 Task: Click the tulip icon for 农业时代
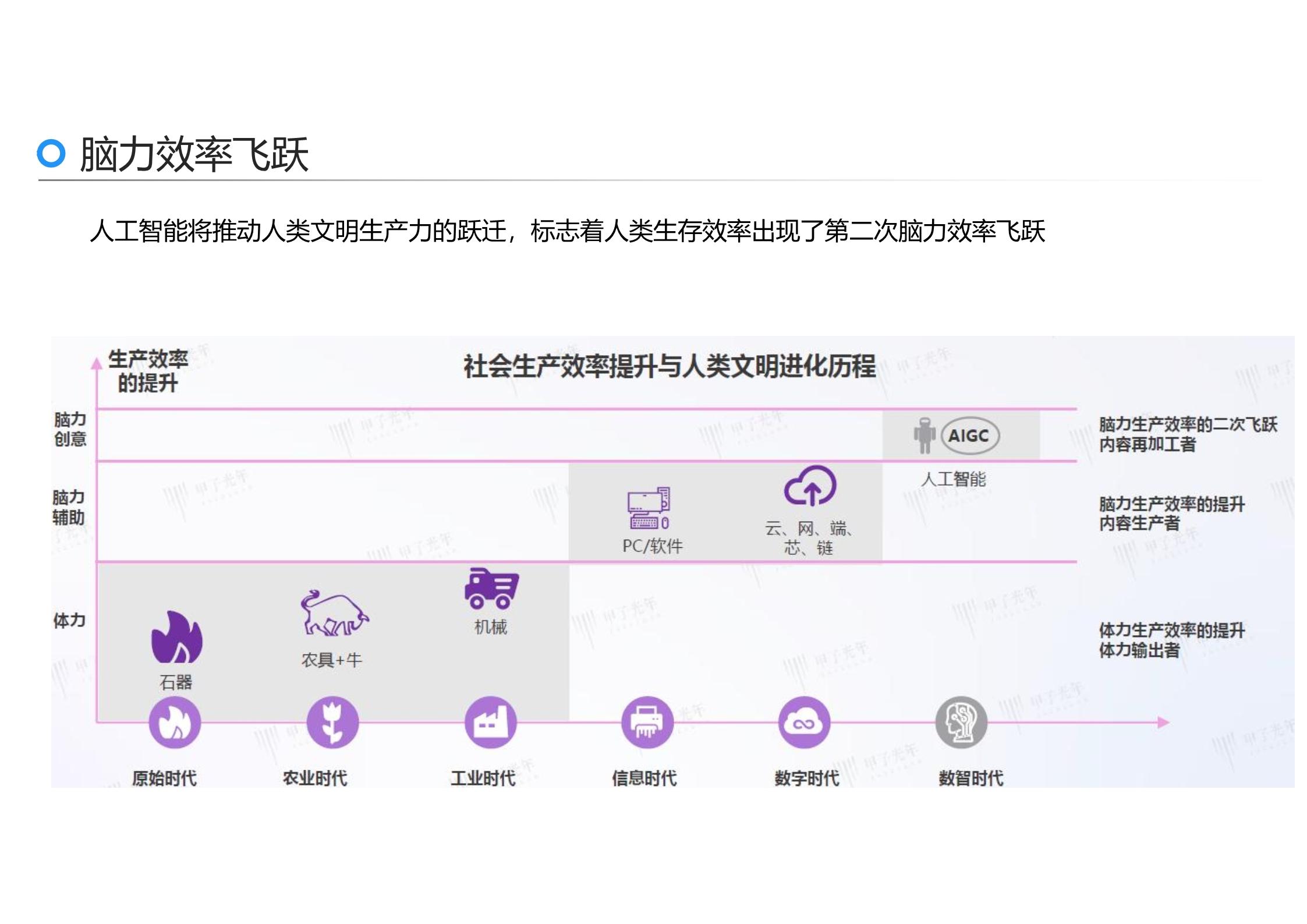click(x=332, y=722)
